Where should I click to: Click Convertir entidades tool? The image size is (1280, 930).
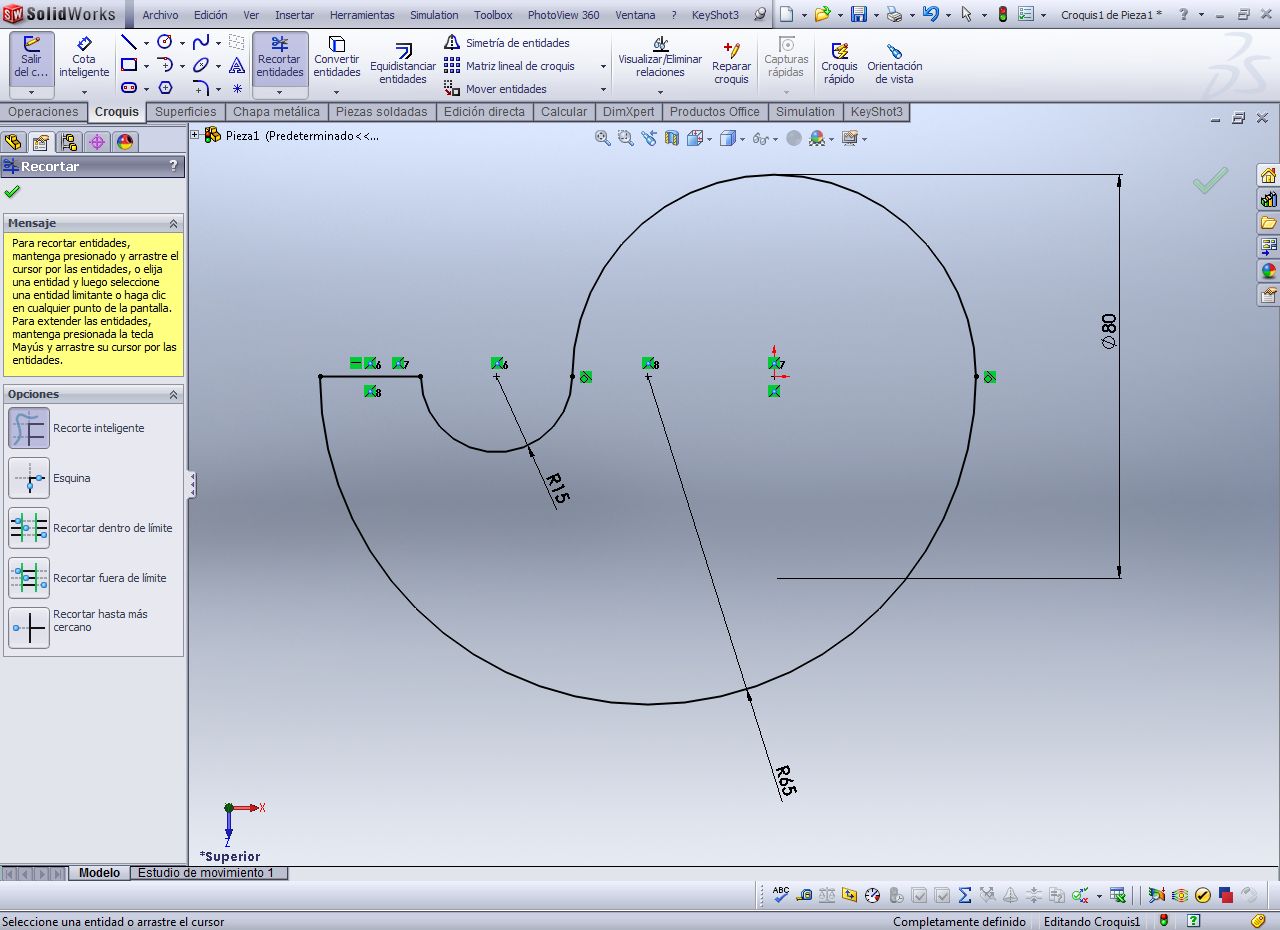point(337,57)
